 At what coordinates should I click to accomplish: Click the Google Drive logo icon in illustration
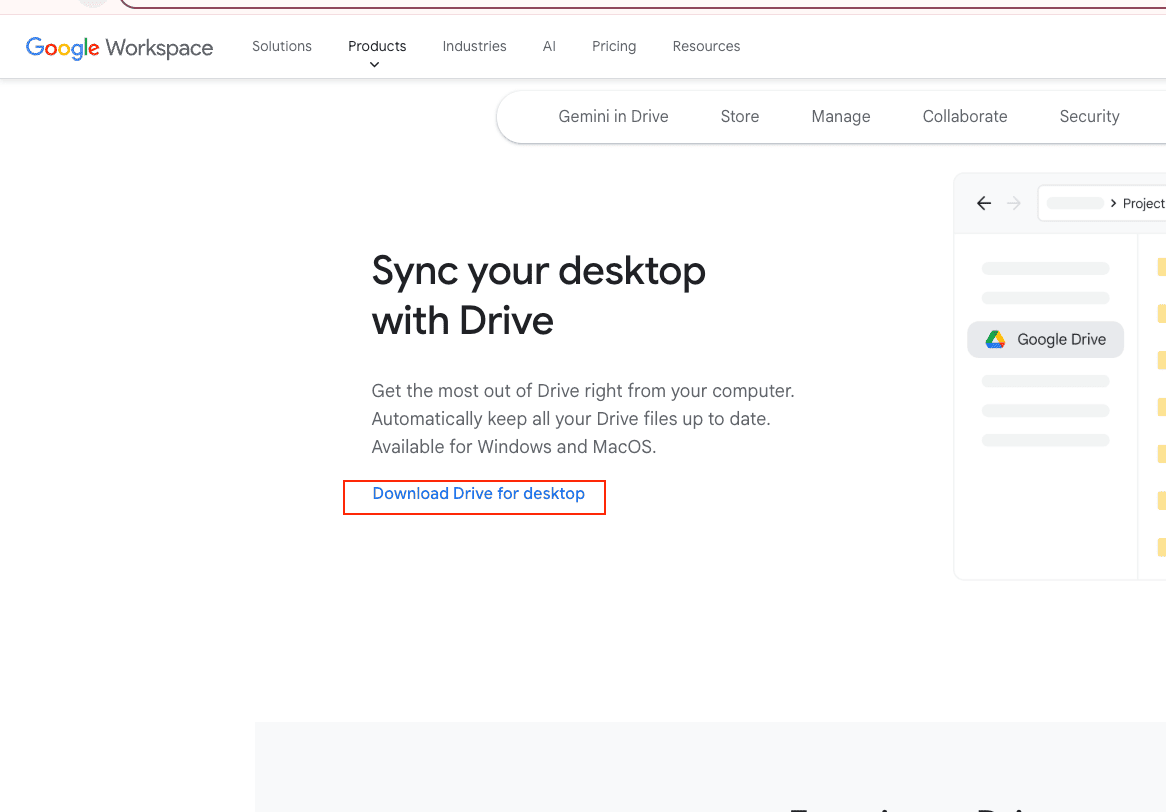[x=995, y=340]
